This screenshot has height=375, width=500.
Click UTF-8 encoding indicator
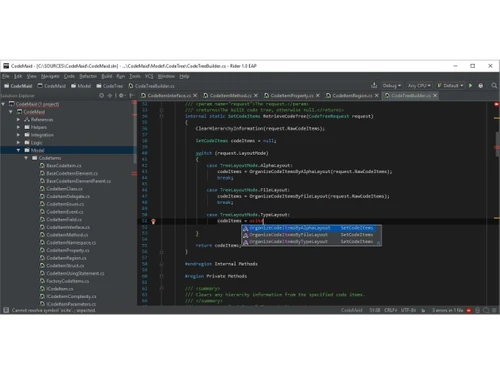pos(408,310)
